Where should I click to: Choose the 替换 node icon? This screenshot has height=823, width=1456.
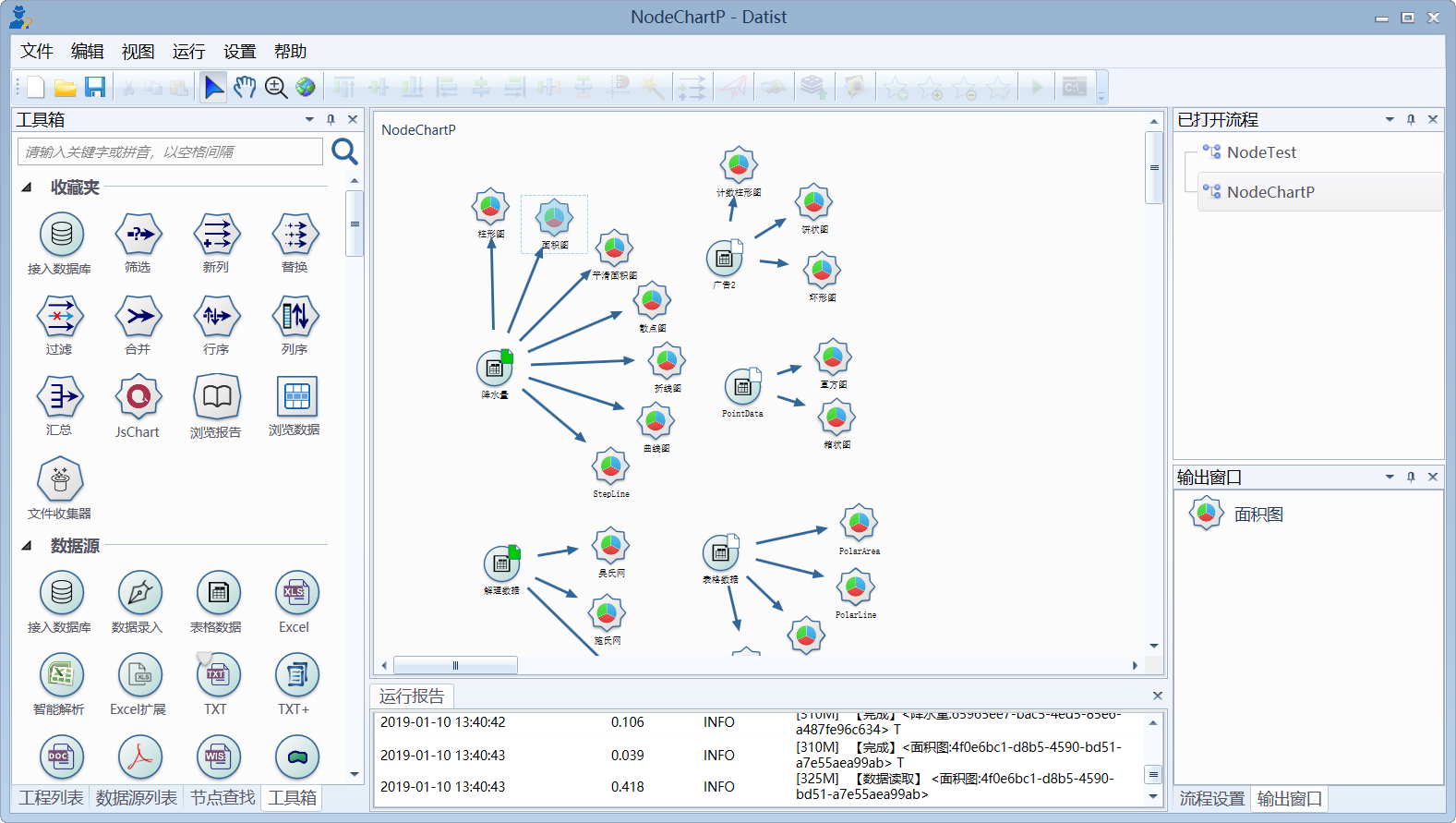[x=295, y=235]
